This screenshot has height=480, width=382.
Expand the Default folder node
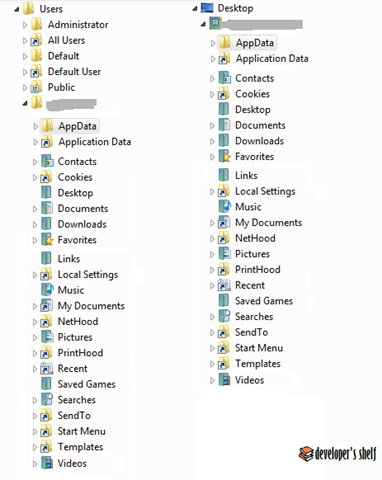(25, 56)
